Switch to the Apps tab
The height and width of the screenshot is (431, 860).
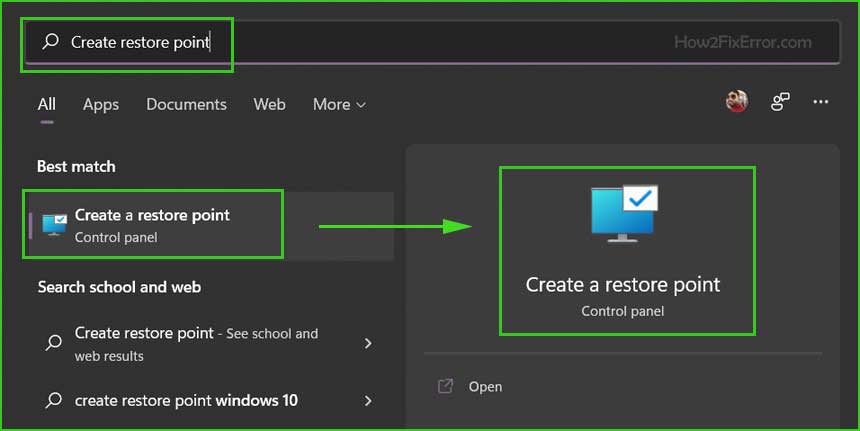[x=101, y=104]
